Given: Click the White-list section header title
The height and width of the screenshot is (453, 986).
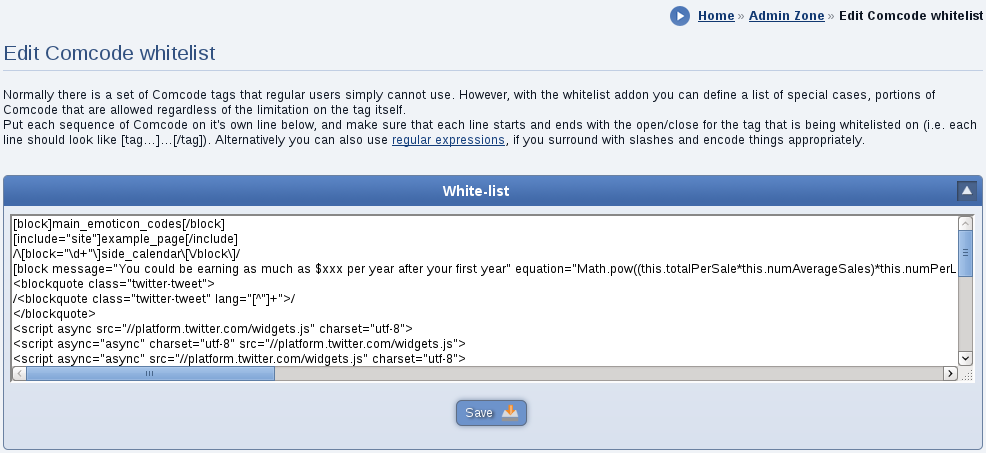Looking at the screenshot, I should [x=475, y=191].
